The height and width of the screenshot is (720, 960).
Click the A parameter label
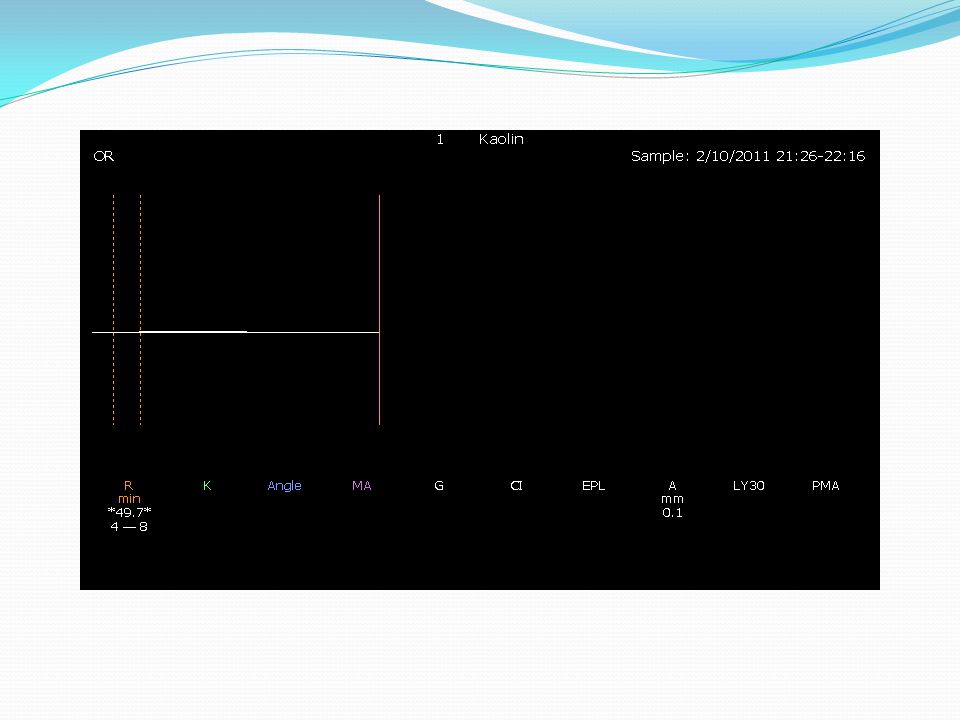point(672,486)
